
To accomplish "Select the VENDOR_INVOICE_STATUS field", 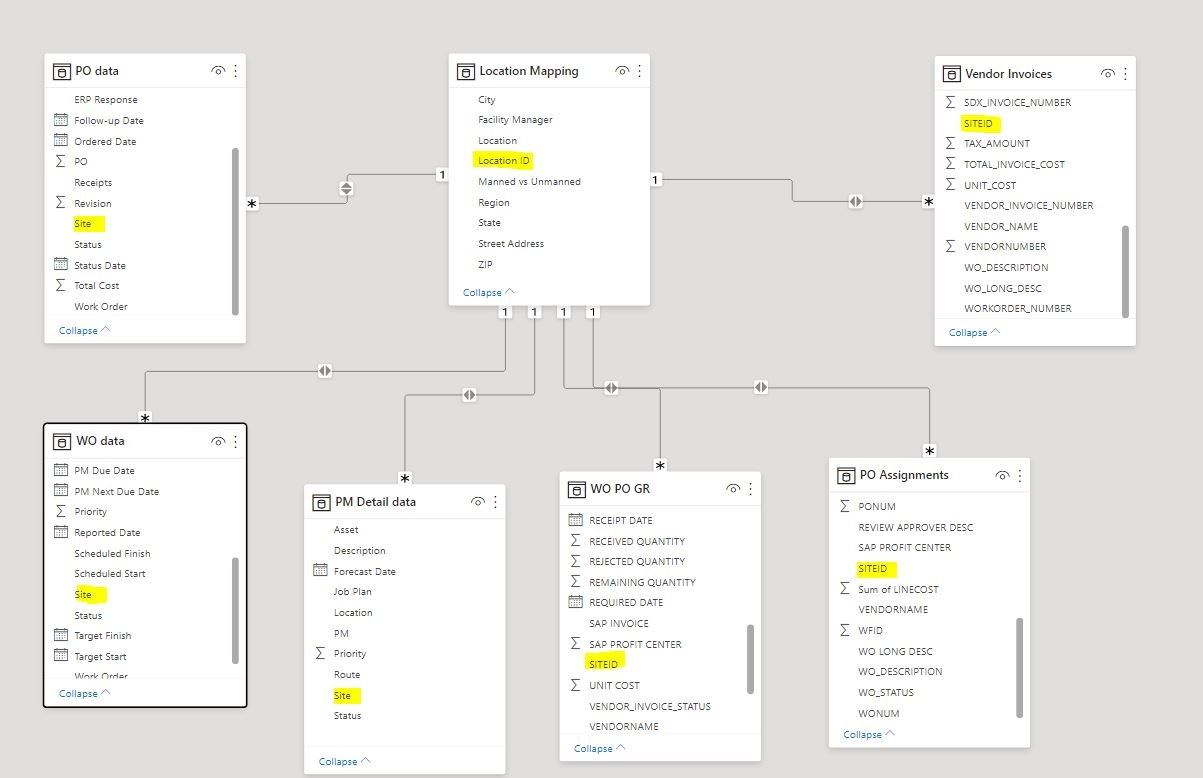I will point(650,706).
